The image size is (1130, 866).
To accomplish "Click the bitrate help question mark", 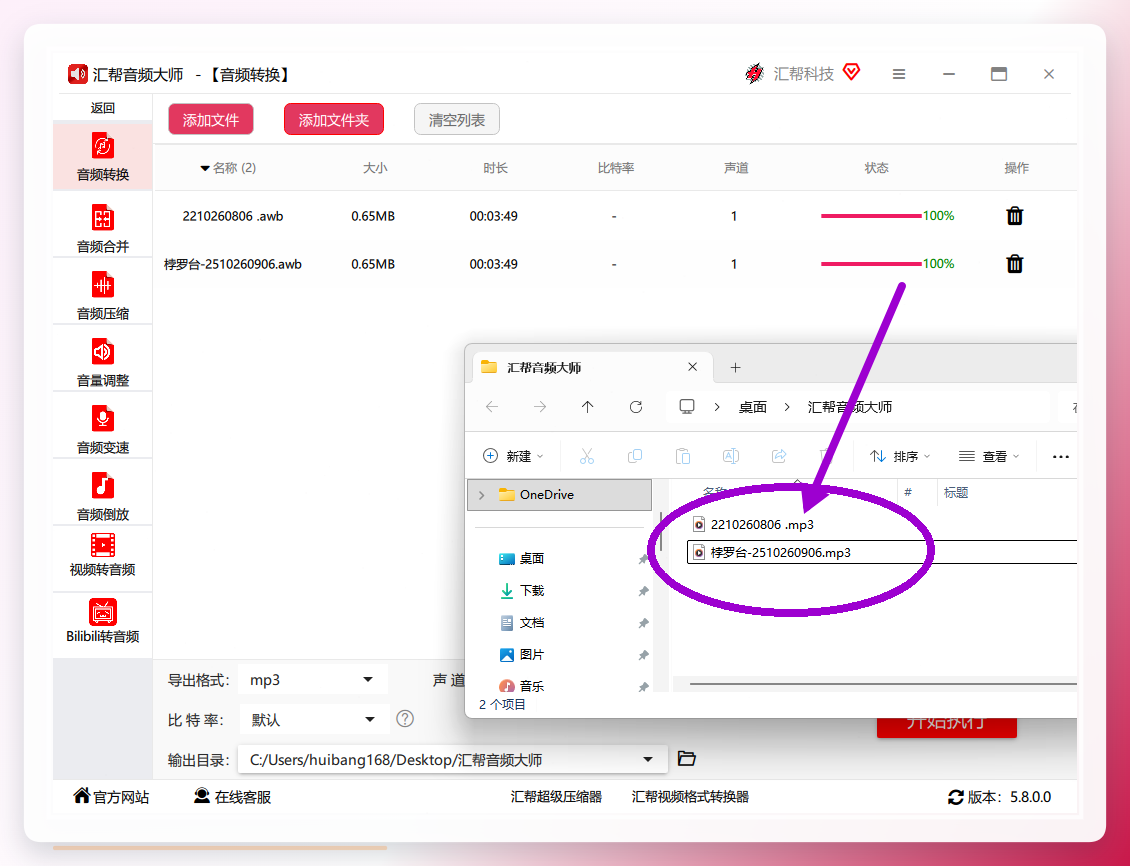I will pos(405,718).
